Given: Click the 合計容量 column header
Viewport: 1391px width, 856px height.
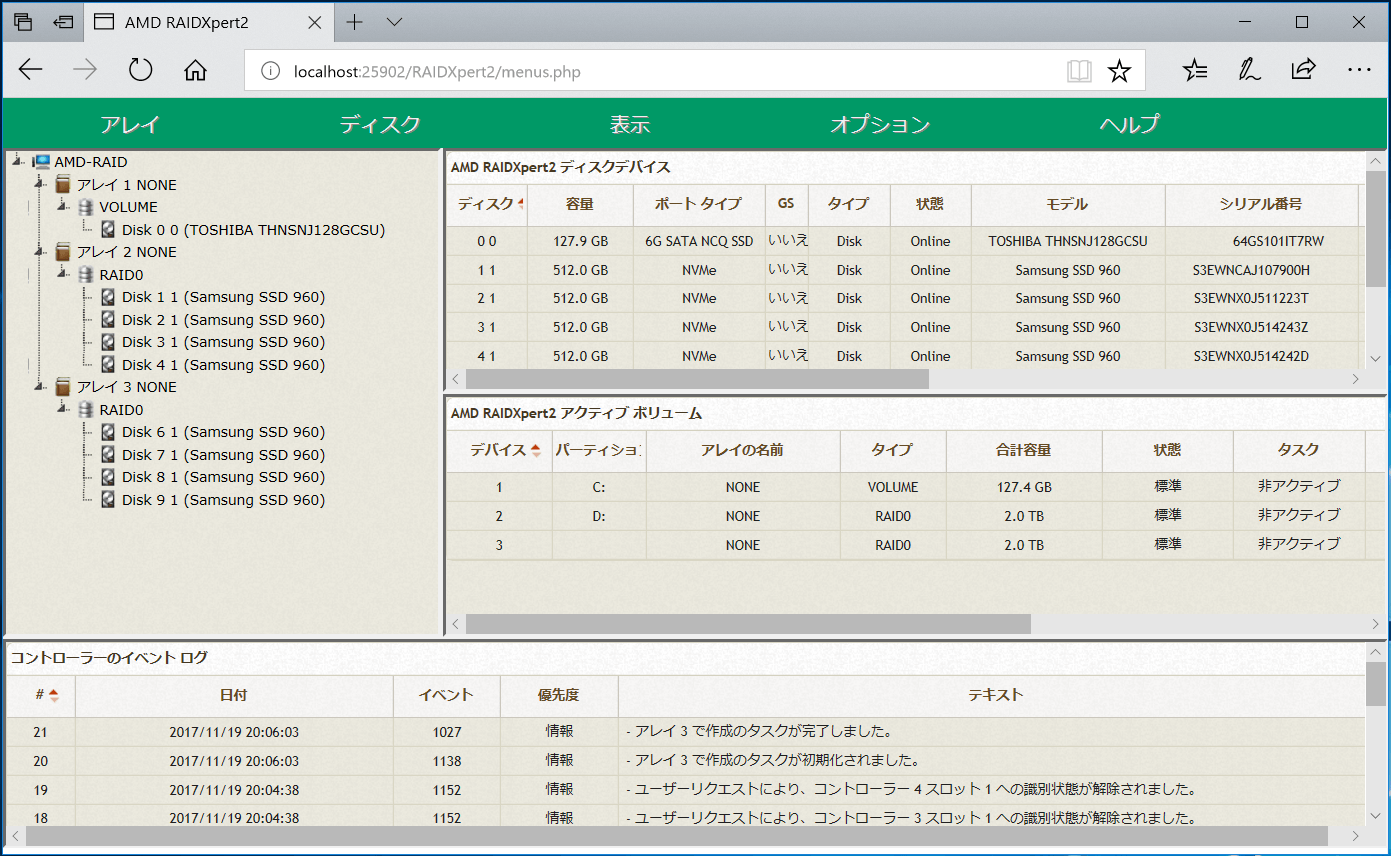Looking at the screenshot, I should 1023,450.
